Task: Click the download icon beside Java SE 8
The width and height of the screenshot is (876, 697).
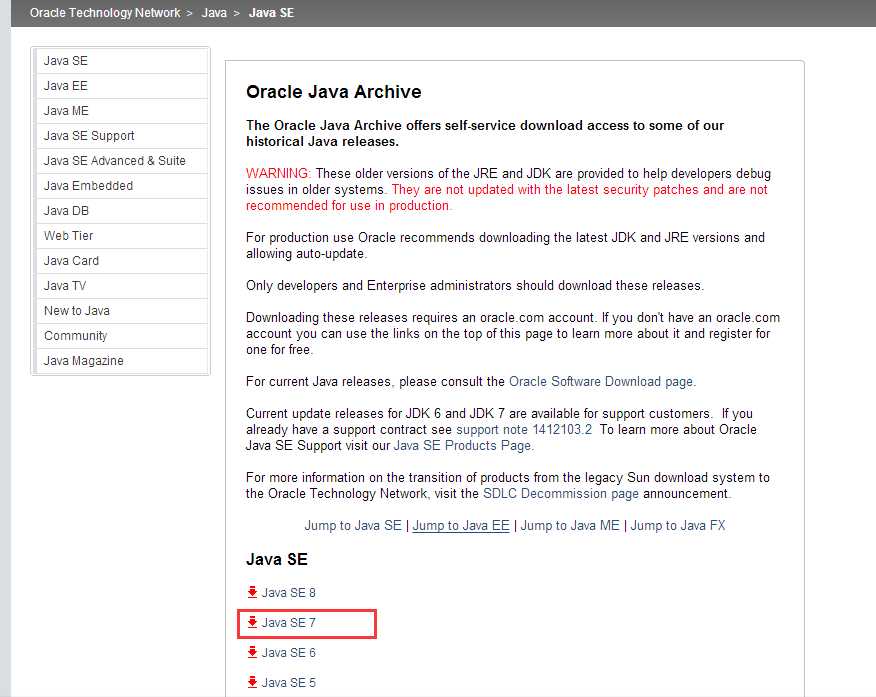Action: pyautogui.click(x=253, y=592)
